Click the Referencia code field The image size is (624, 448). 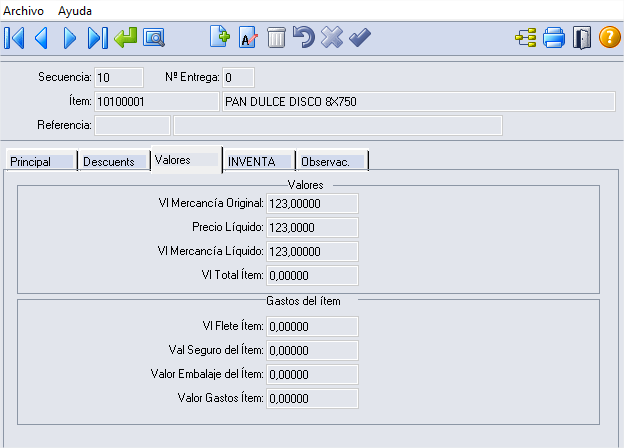pos(133,125)
